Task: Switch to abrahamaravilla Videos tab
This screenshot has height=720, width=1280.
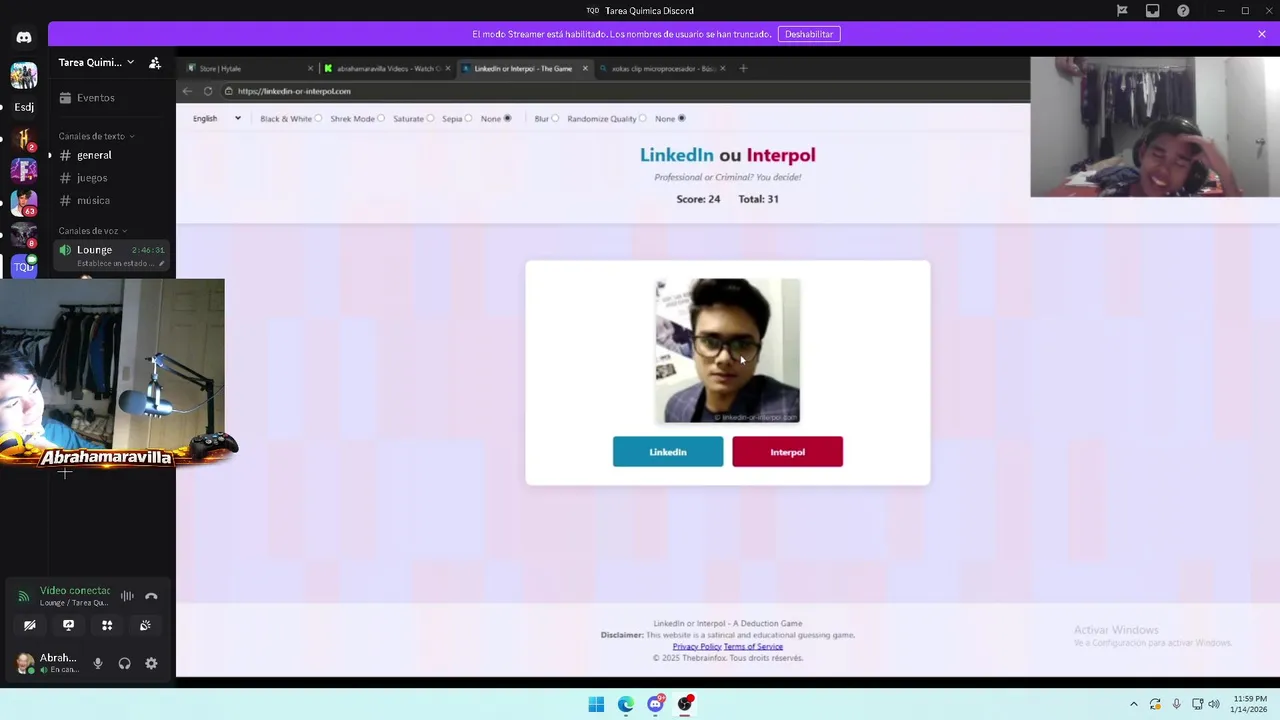Action: point(386,68)
